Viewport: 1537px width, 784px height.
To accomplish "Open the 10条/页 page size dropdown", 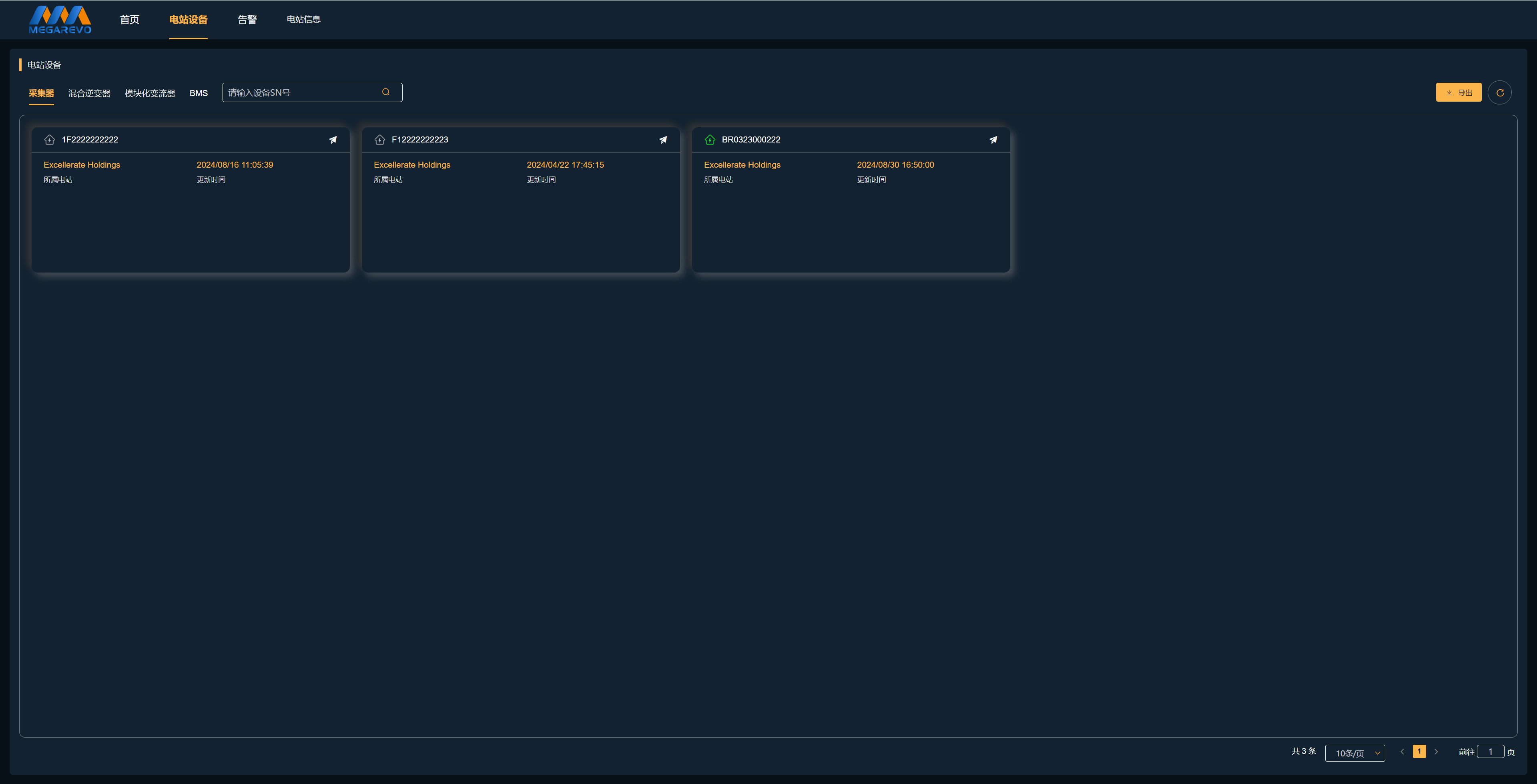I will pyautogui.click(x=1355, y=753).
